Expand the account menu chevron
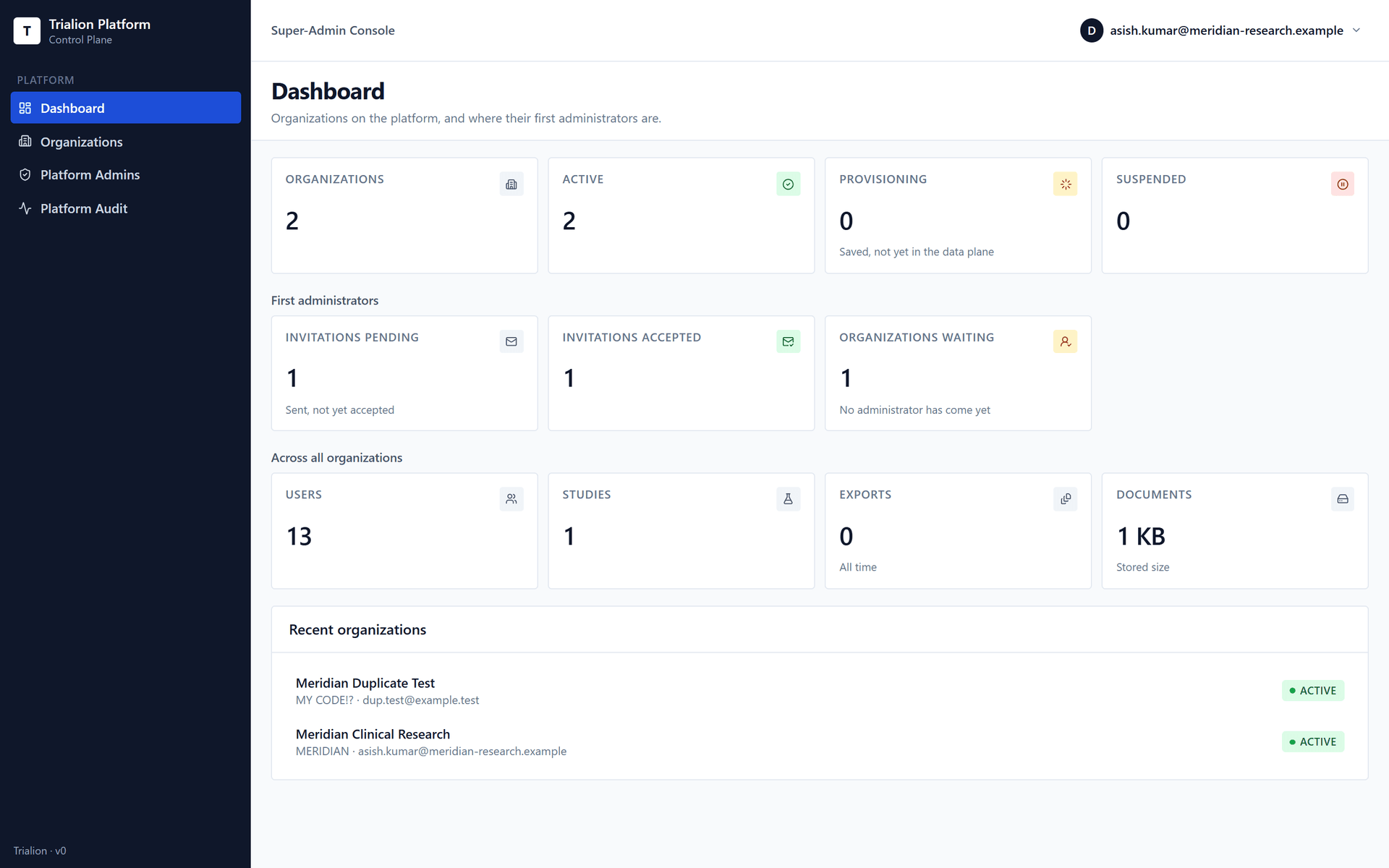Screen dimensions: 1389x868 click(x=1356, y=30)
